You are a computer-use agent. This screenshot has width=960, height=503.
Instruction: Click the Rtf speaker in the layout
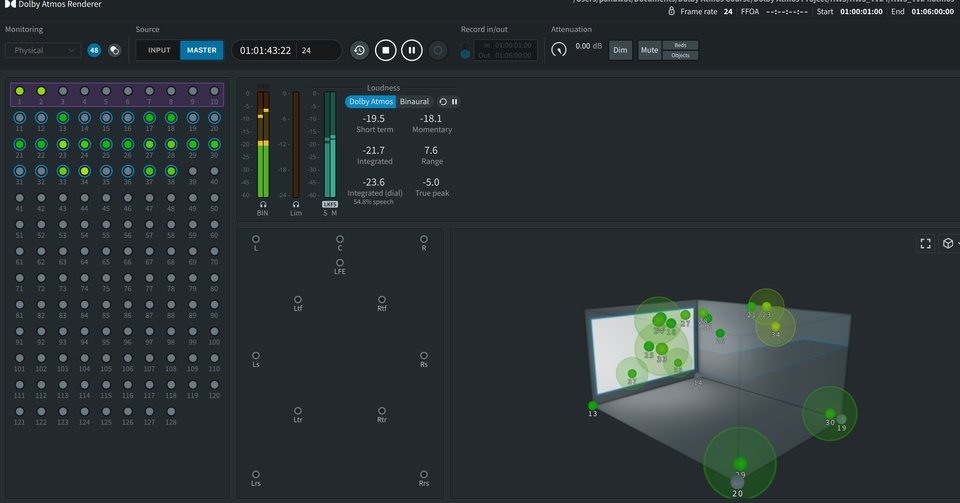(382, 300)
